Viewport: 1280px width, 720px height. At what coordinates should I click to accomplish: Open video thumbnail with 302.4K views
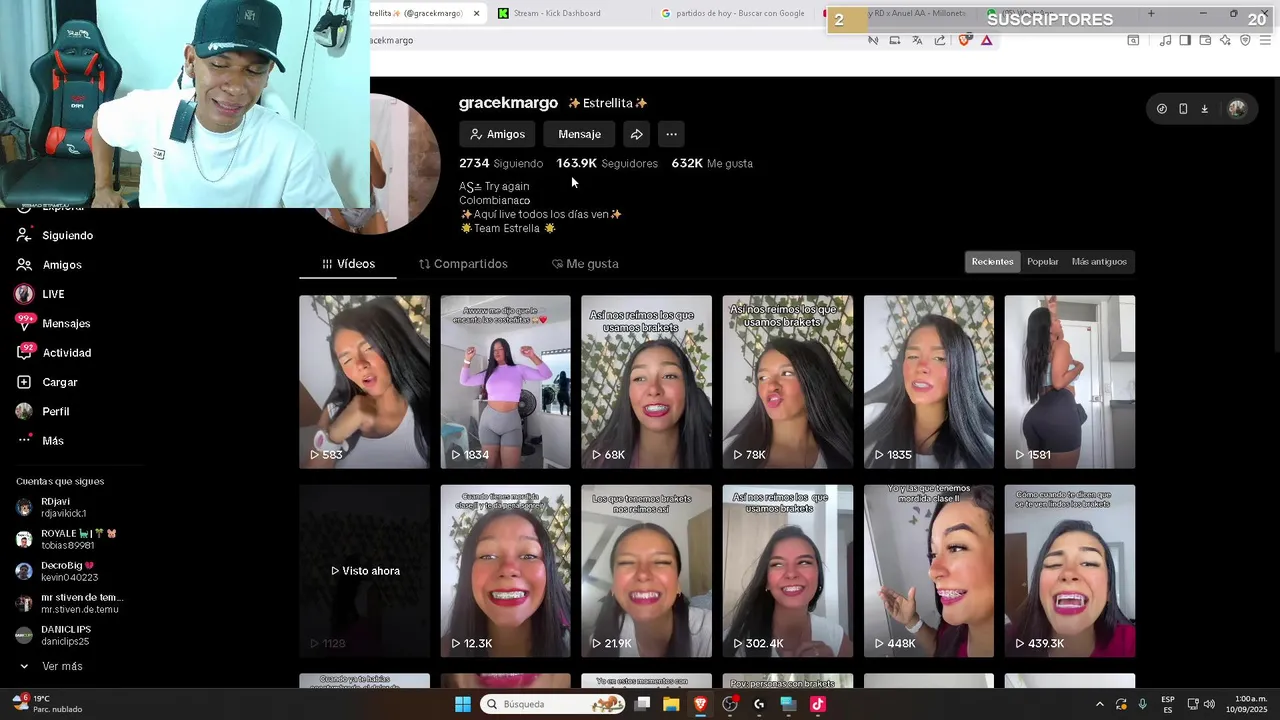(787, 571)
